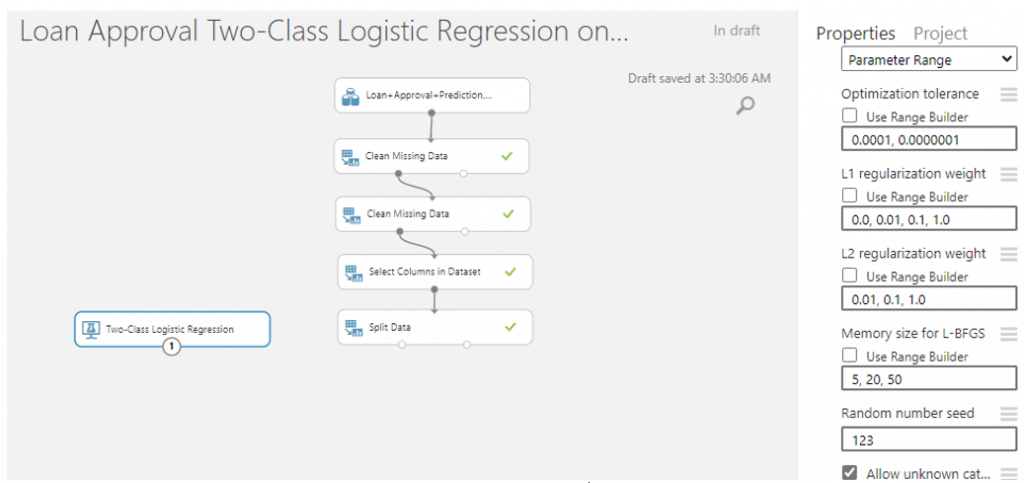Screen dimensions: 1024x483
Task: Click the magnifier search icon on canvas
Action: click(745, 106)
